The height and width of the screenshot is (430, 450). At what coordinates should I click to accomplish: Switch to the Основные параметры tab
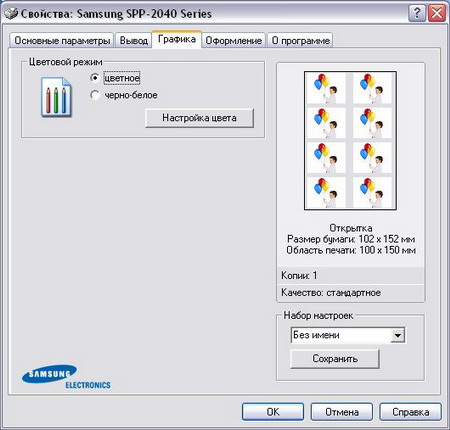(62, 41)
